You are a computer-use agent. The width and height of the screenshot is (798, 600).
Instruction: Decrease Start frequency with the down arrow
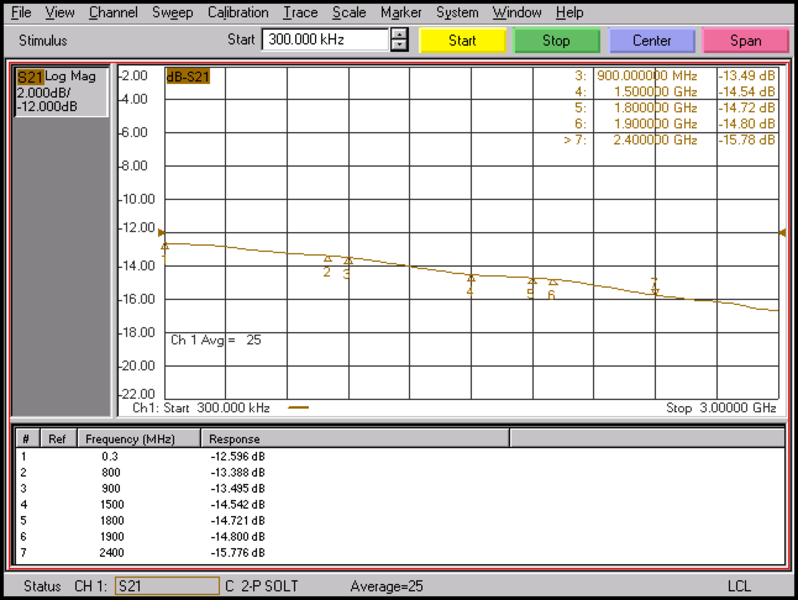tap(400, 46)
